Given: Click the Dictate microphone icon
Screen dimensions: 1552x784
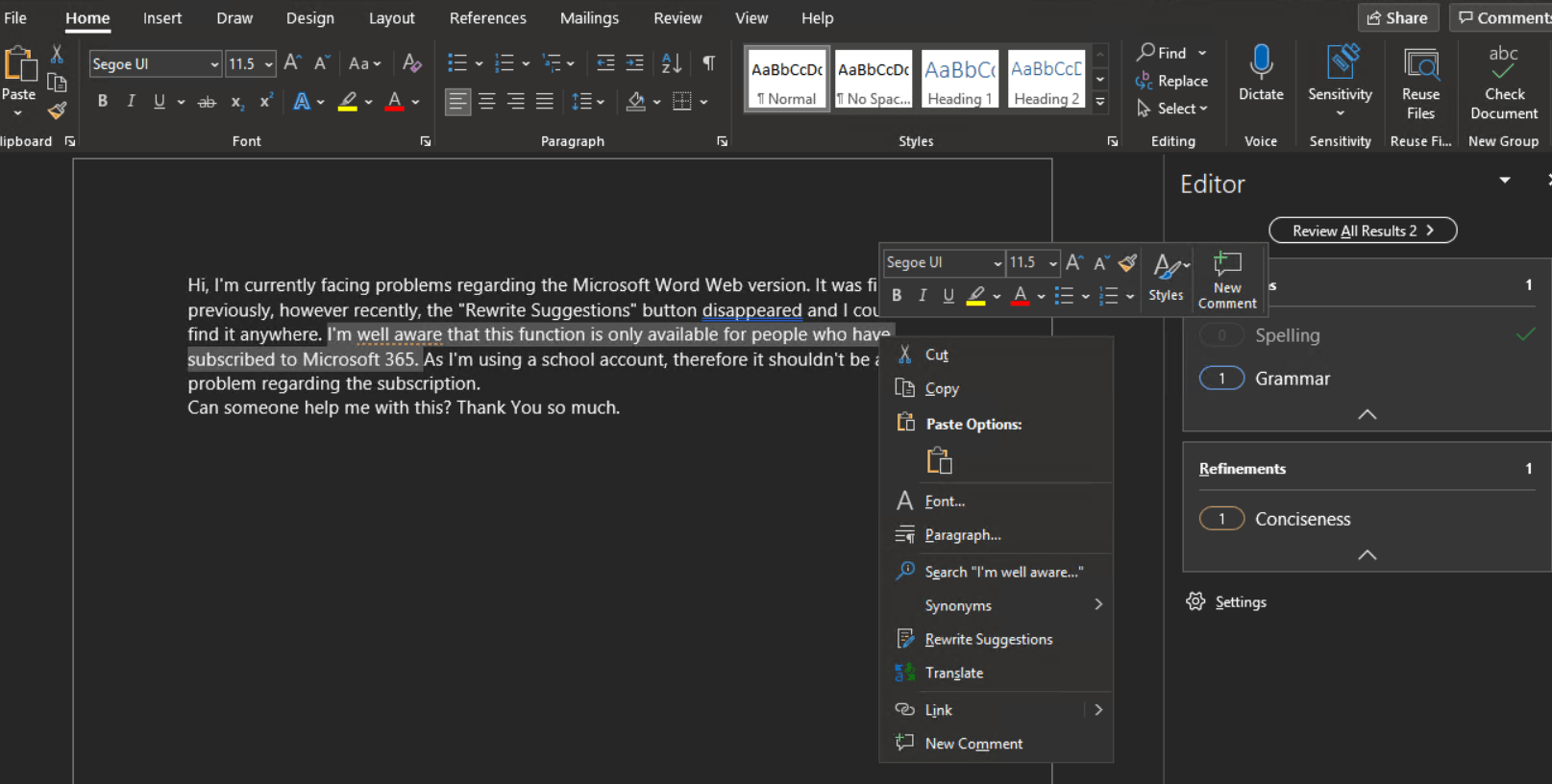Looking at the screenshot, I should [x=1261, y=63].
